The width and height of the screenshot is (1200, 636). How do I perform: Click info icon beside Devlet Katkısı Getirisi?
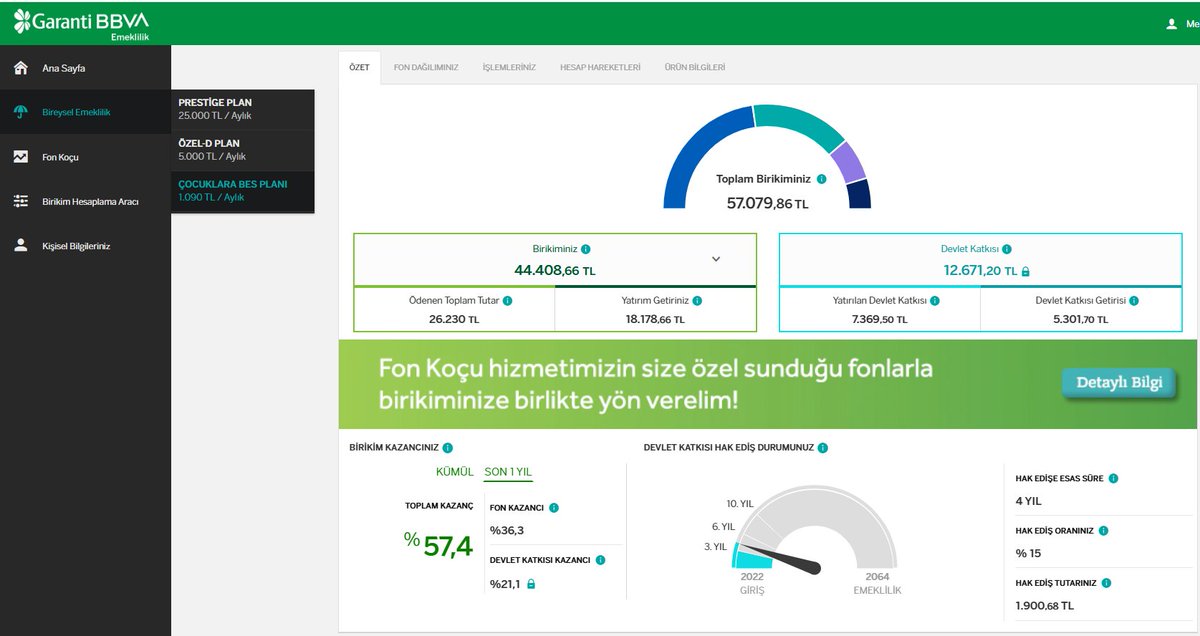pyautogui.click(x=1134, y=300)
